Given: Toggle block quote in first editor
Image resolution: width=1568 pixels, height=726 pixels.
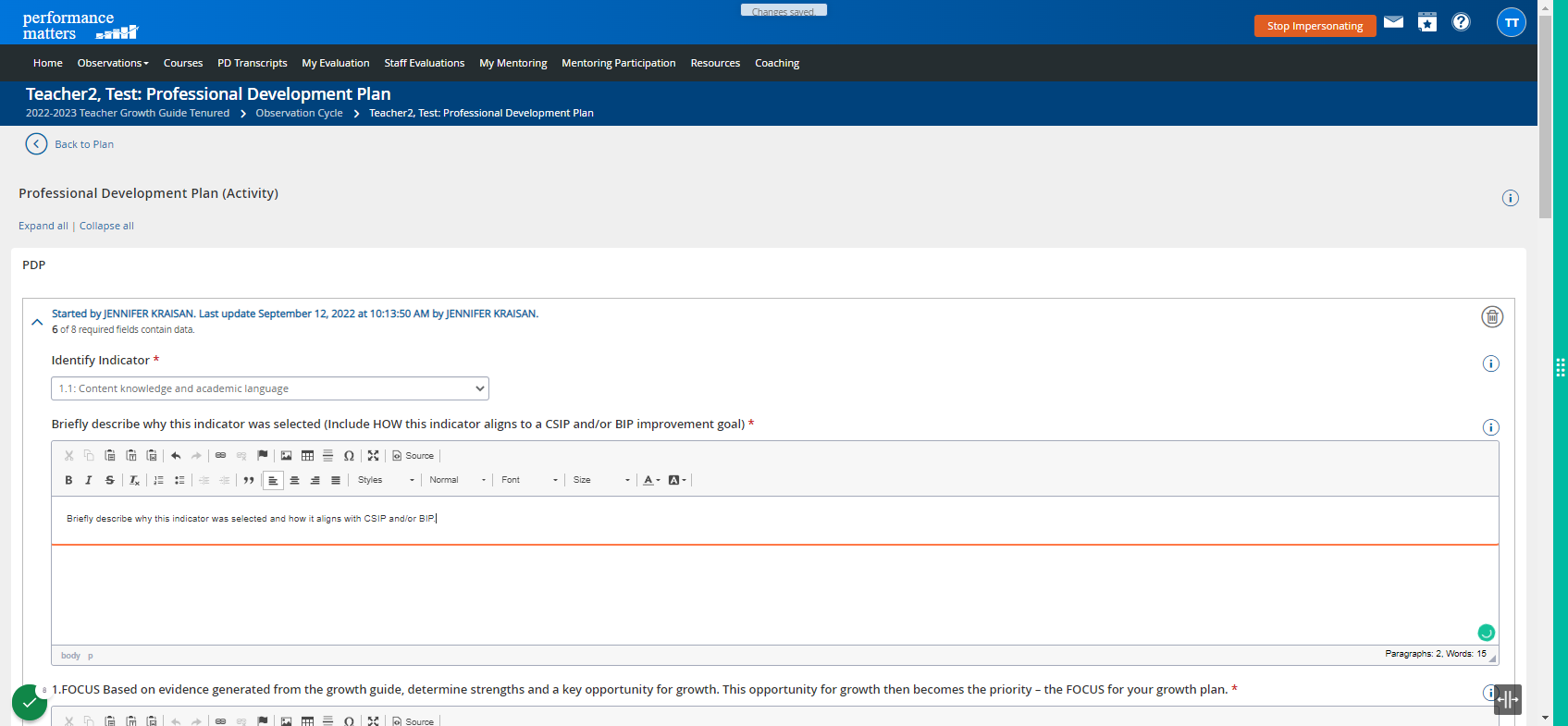Looking at the screenshot, I should (x=249, y=480).
